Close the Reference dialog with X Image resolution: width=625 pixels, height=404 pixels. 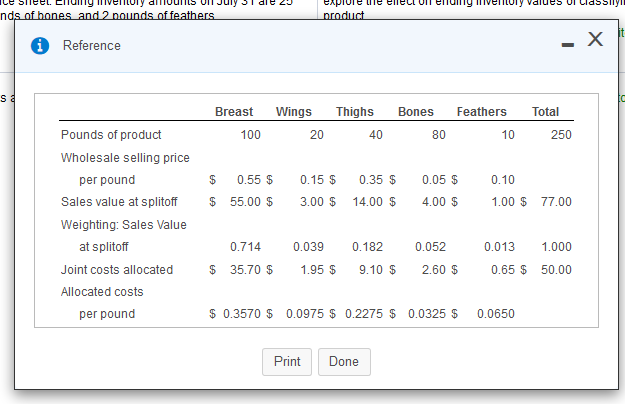tap(595, 39)
